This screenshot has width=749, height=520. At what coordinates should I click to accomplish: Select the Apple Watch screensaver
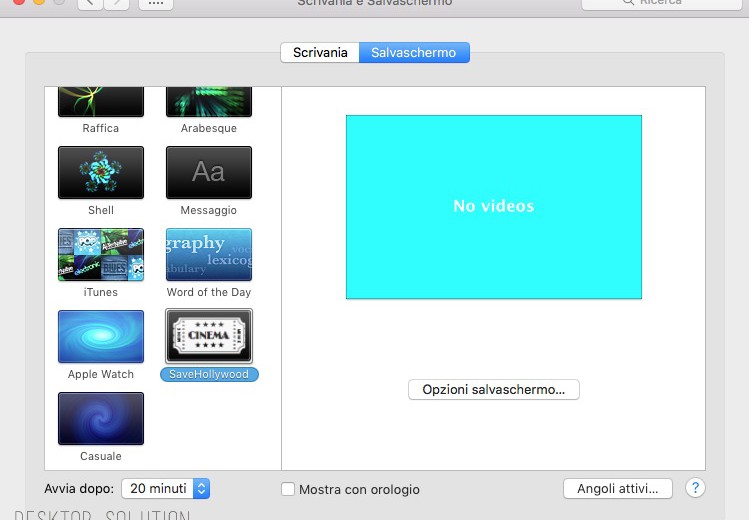point(100,336)
